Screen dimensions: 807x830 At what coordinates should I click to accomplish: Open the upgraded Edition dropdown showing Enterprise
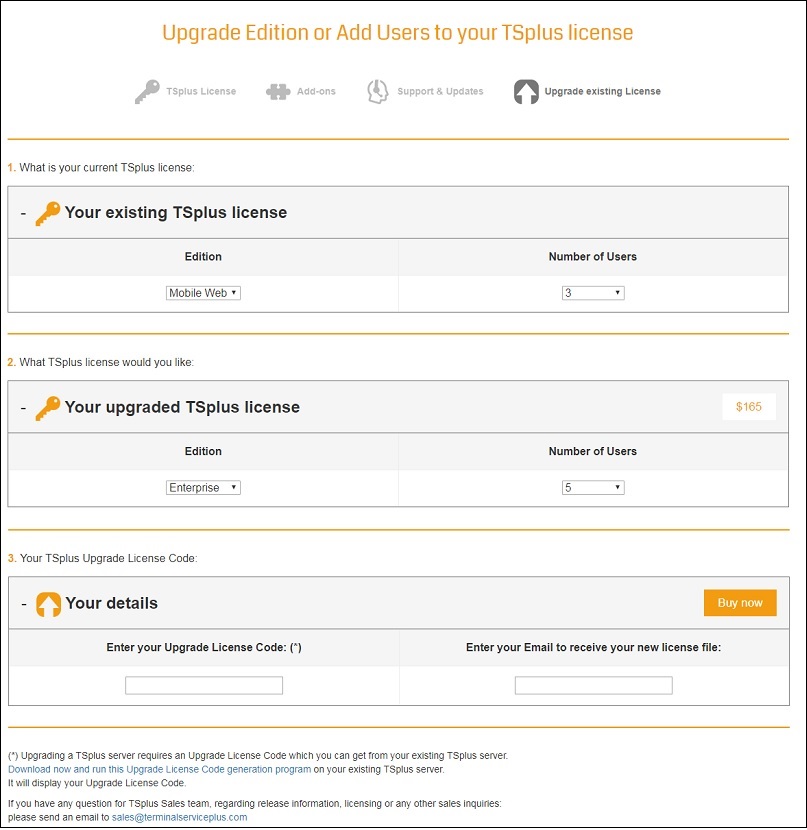tap(203, 488)
